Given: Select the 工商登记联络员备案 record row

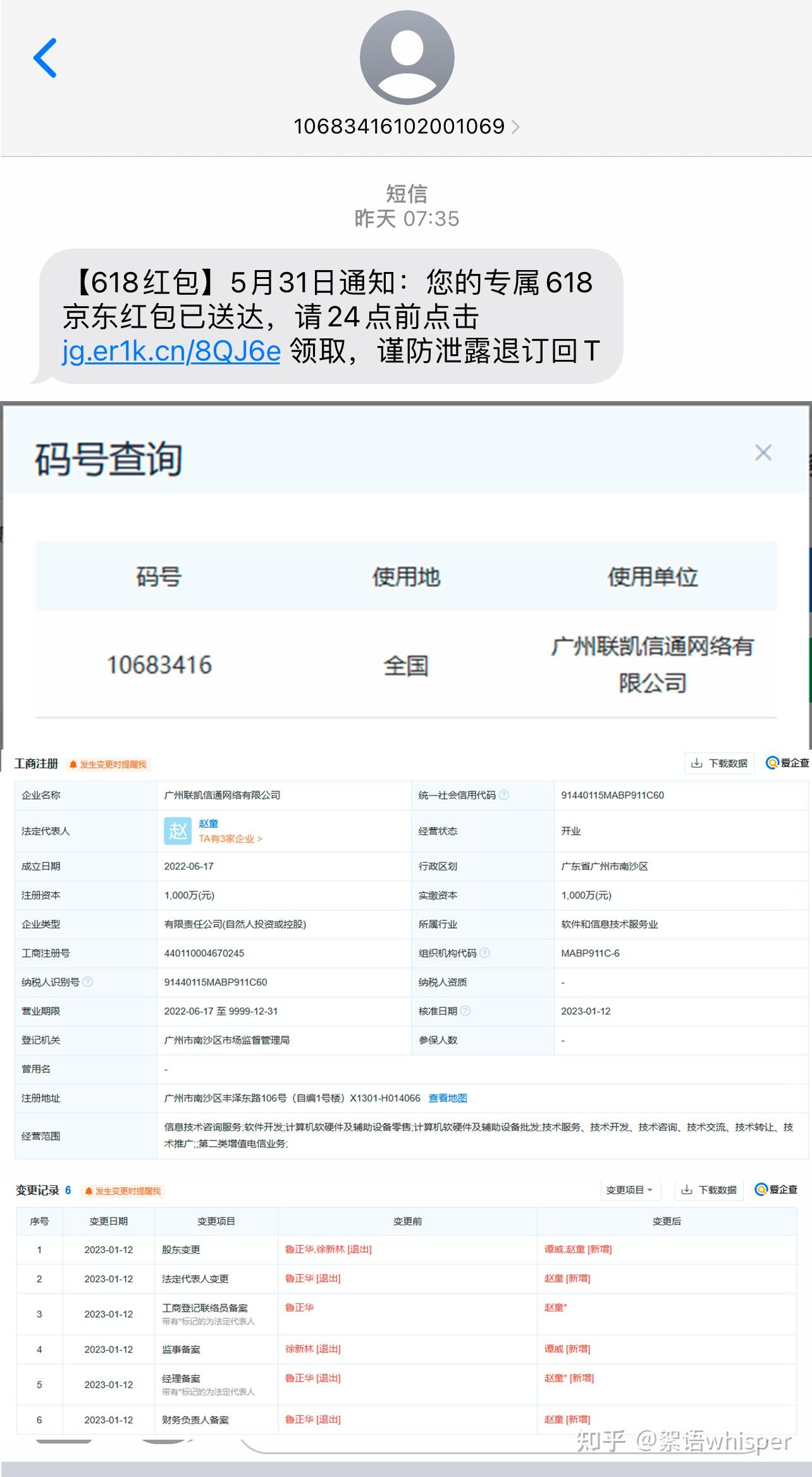Looking at the screenshot, I should click(x=406, y=1314).
